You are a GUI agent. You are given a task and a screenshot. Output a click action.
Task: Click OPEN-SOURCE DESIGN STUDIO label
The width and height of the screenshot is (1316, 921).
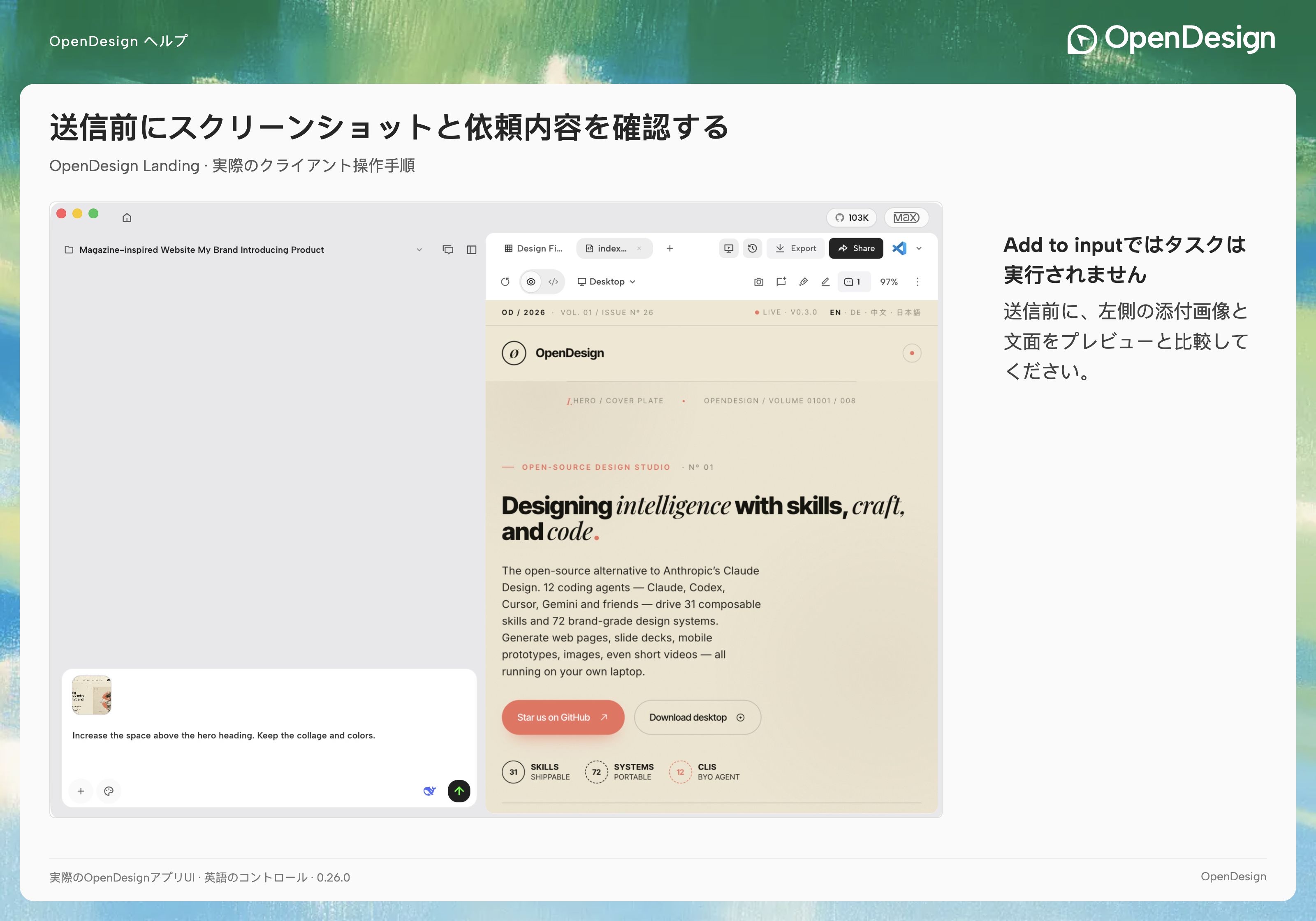[x=595, y=467]
